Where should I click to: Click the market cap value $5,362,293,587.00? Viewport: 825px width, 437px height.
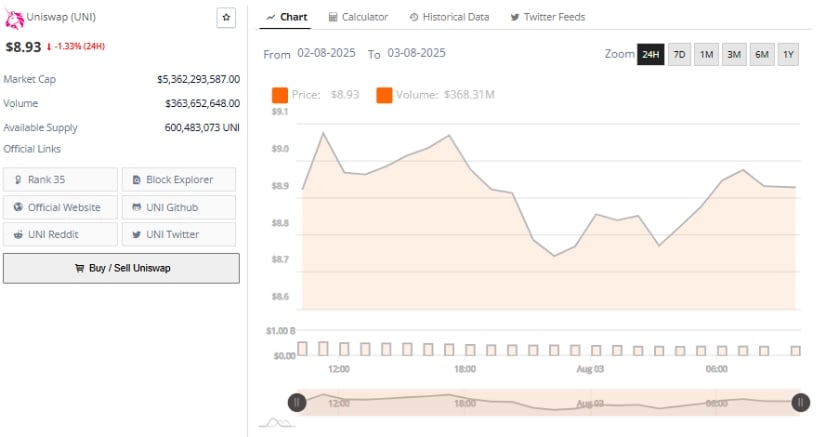click(x=198, y=79)
